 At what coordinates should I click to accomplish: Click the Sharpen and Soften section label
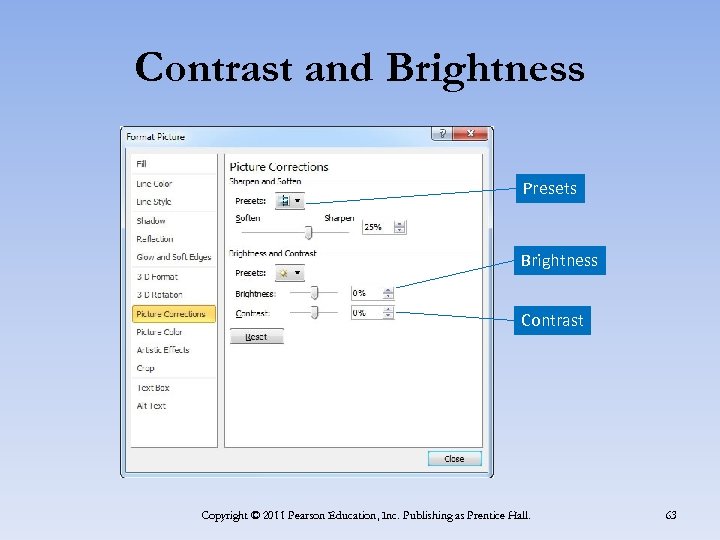[265, 181]
